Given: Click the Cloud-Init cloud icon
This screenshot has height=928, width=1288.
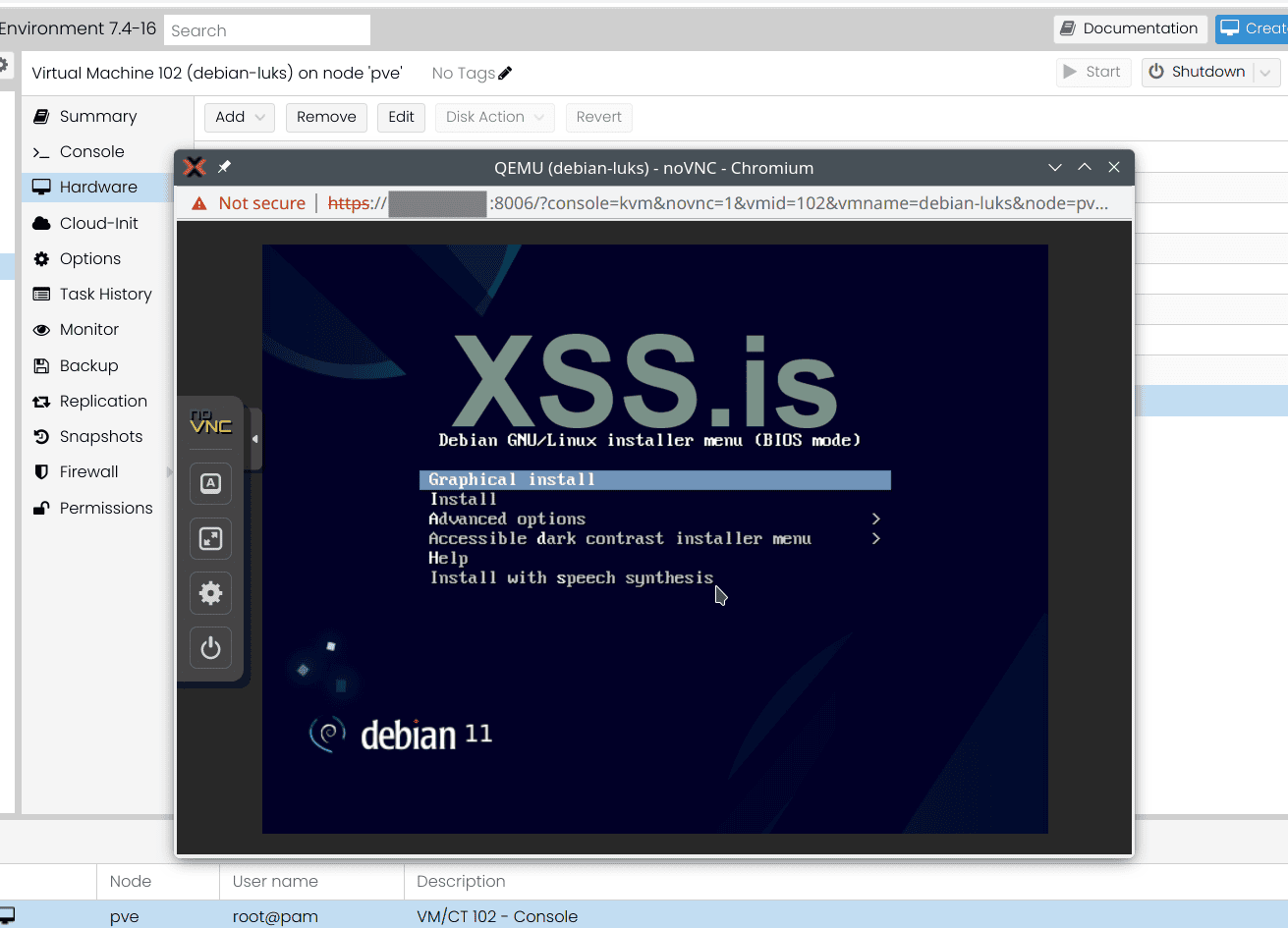Looking at the screenshot, I should coord(41,223).
